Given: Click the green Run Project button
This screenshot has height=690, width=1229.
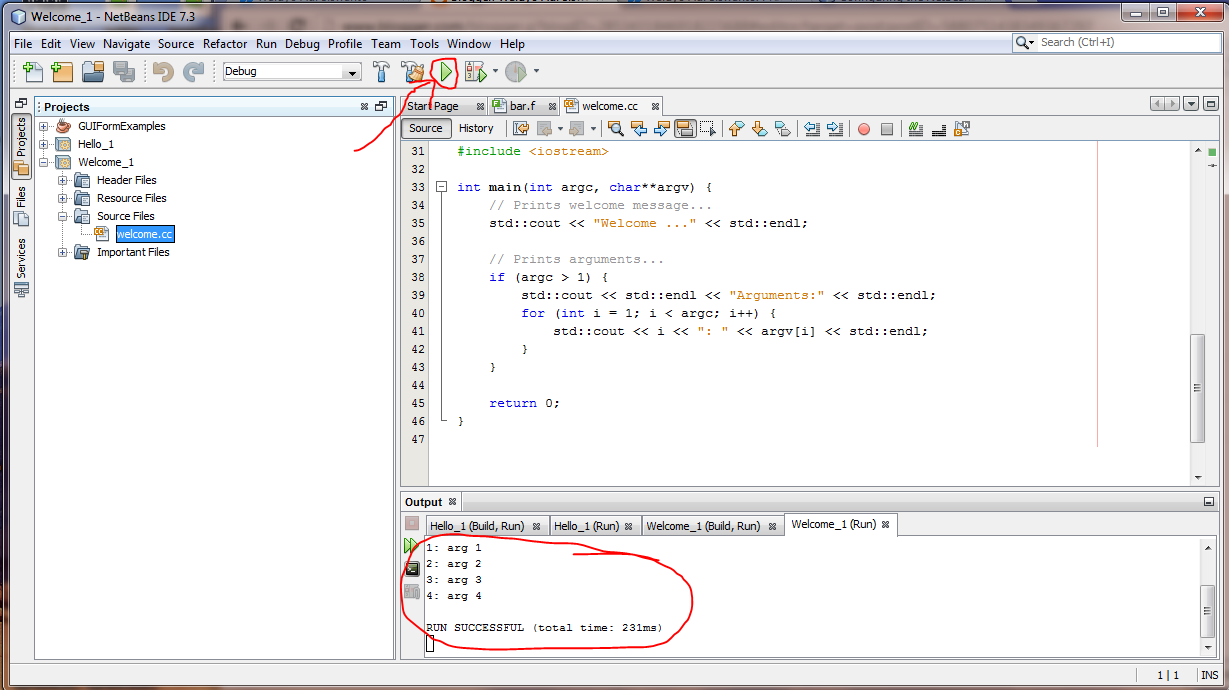Looking at the screenshot, I should (445, 72).
